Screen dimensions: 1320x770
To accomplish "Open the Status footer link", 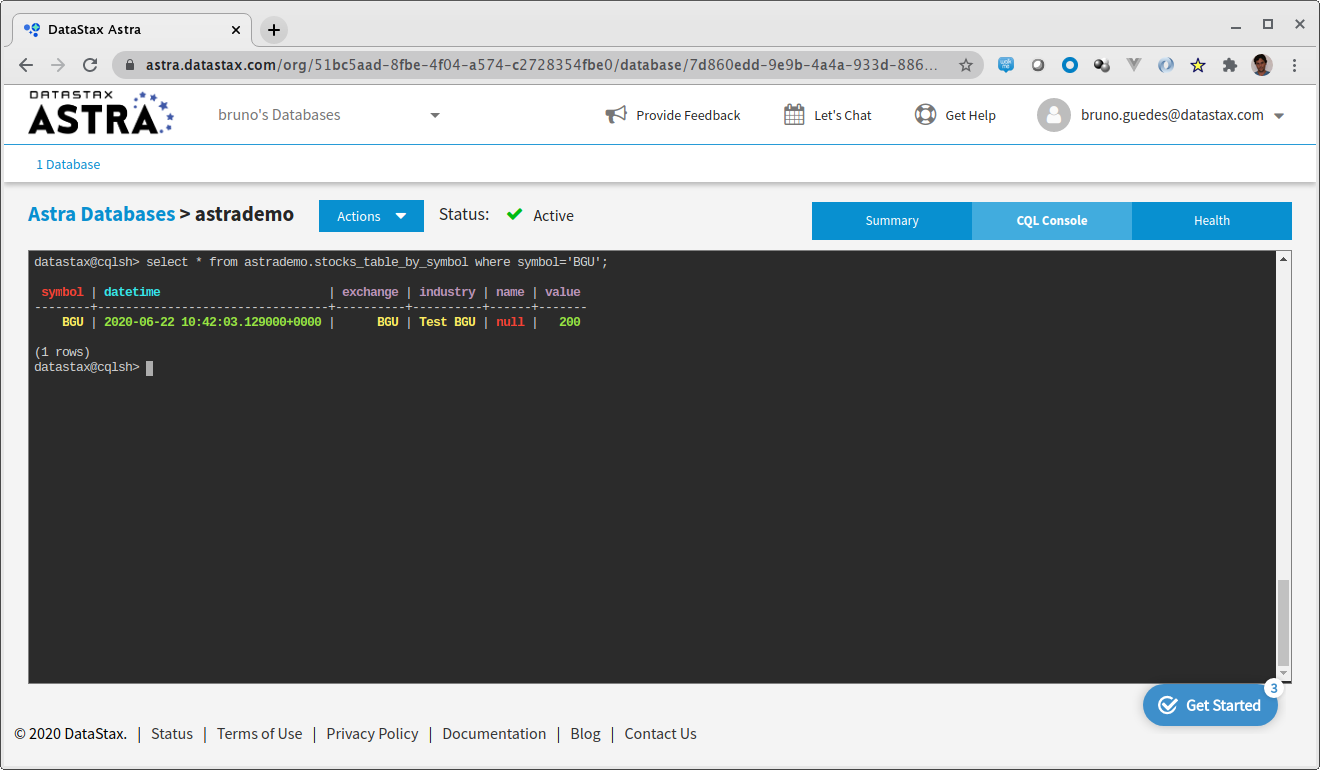I will (x=172, y=734).
